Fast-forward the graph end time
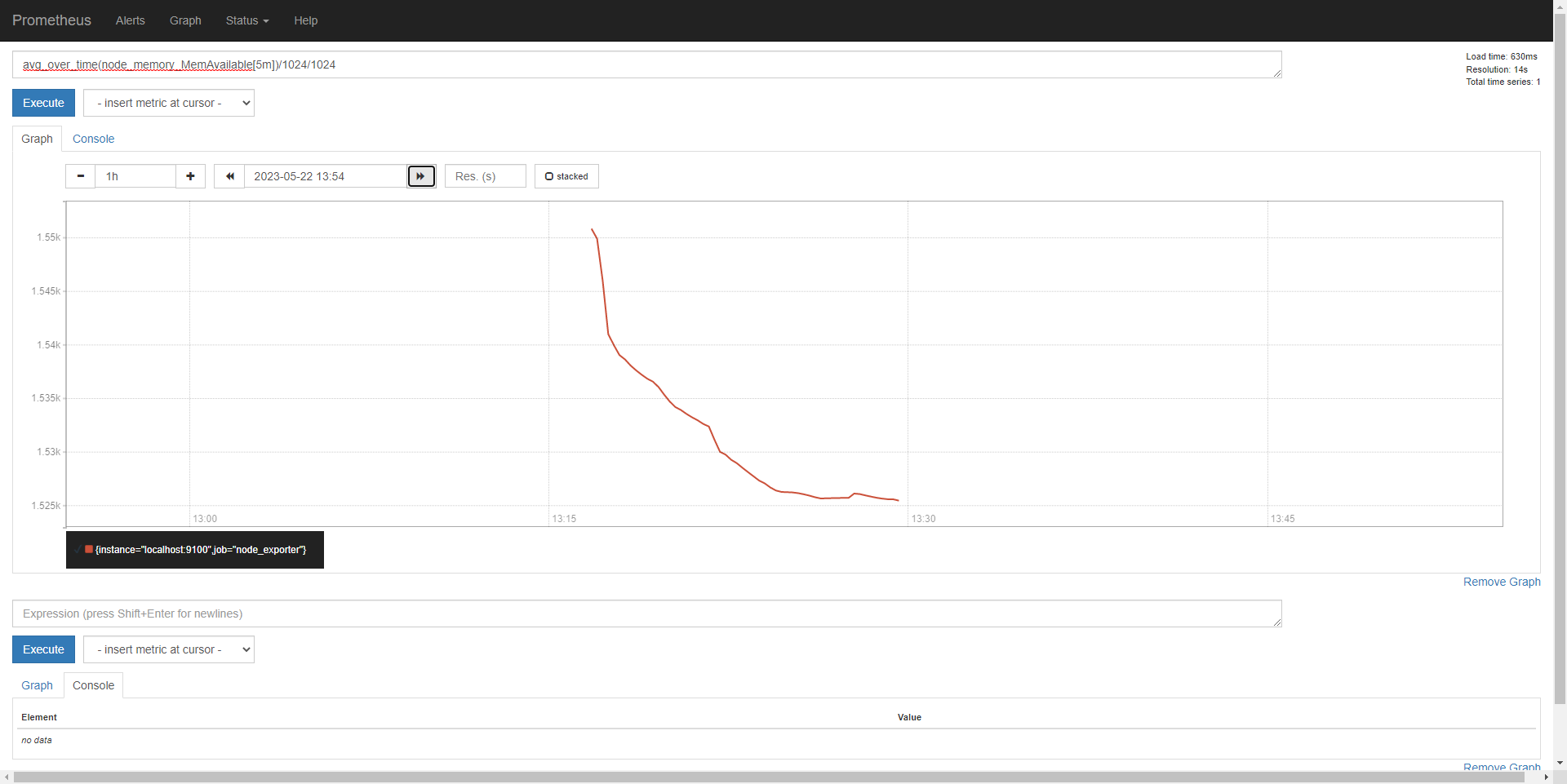 [421, 176]
